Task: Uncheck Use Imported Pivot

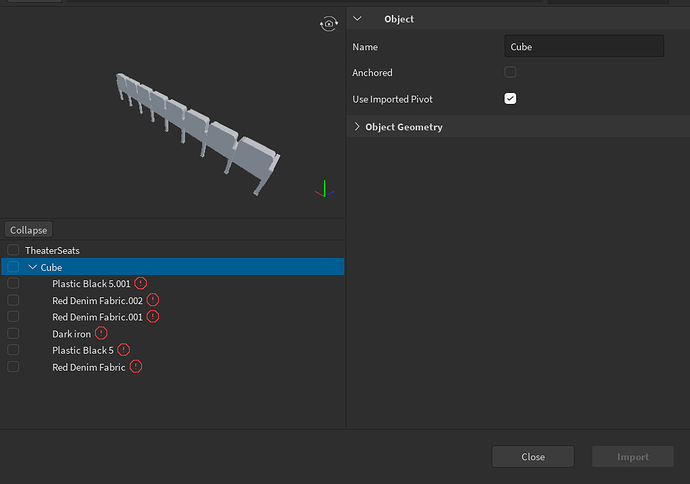Action: tap(510, 99)
